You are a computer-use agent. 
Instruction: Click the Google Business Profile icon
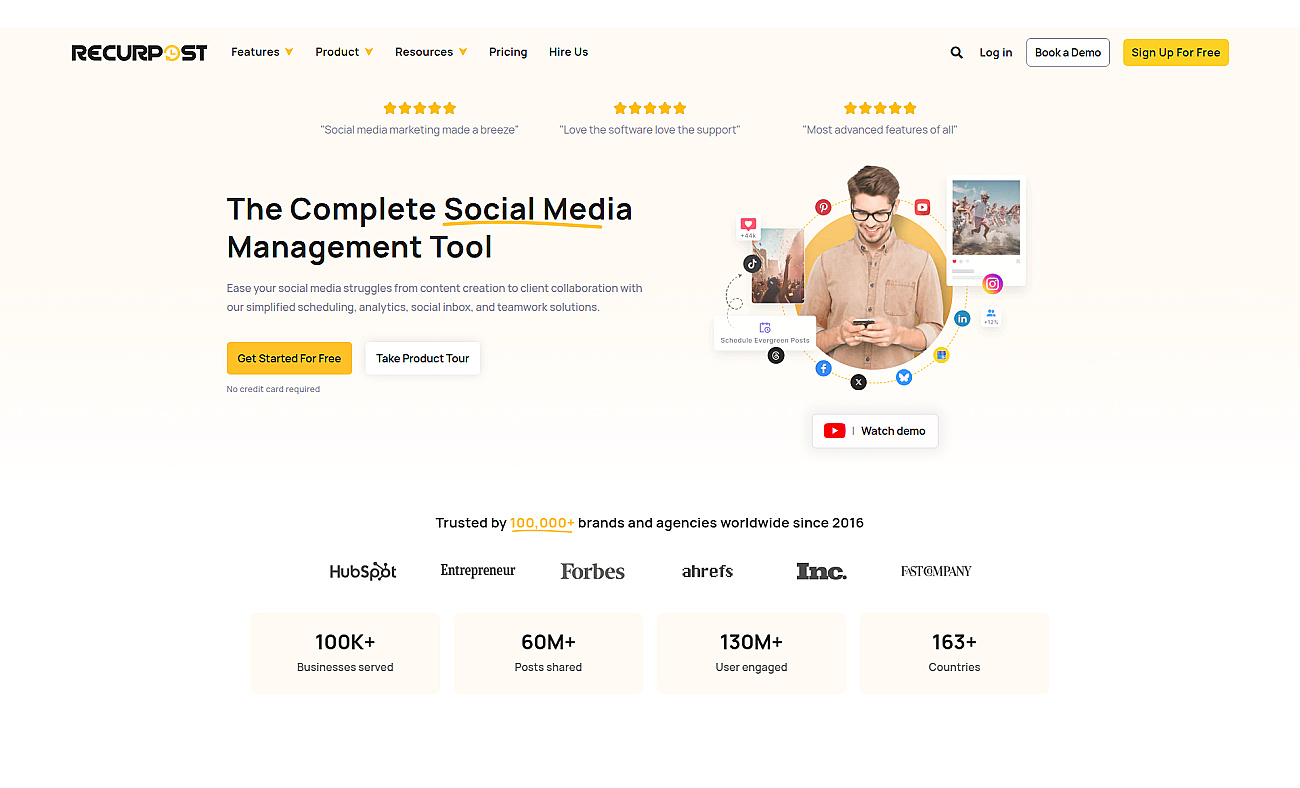941,355
